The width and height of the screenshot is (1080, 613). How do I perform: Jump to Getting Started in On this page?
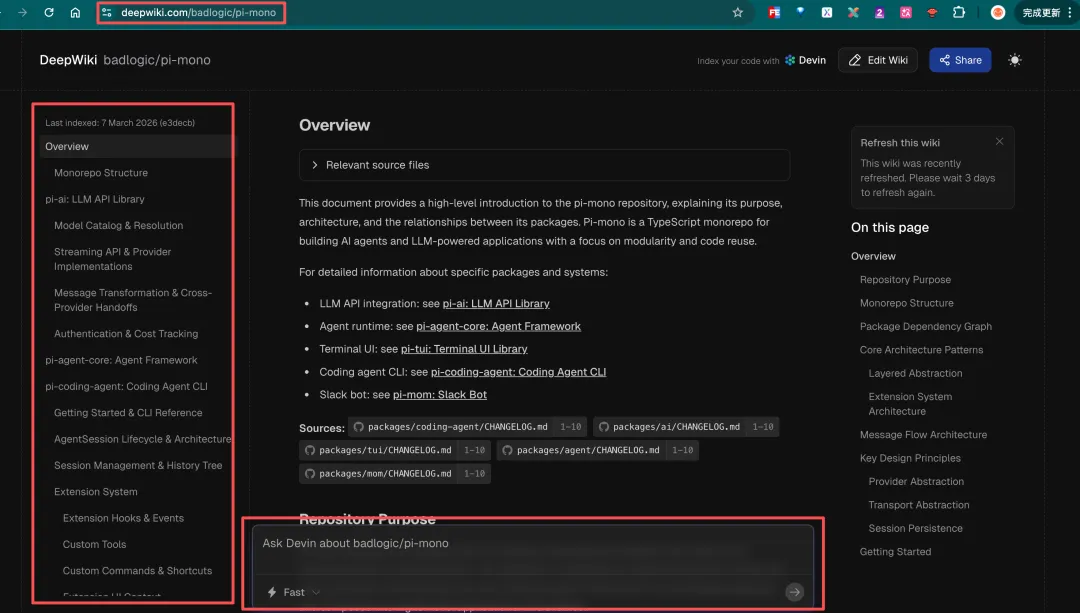[x=895, y=551]
